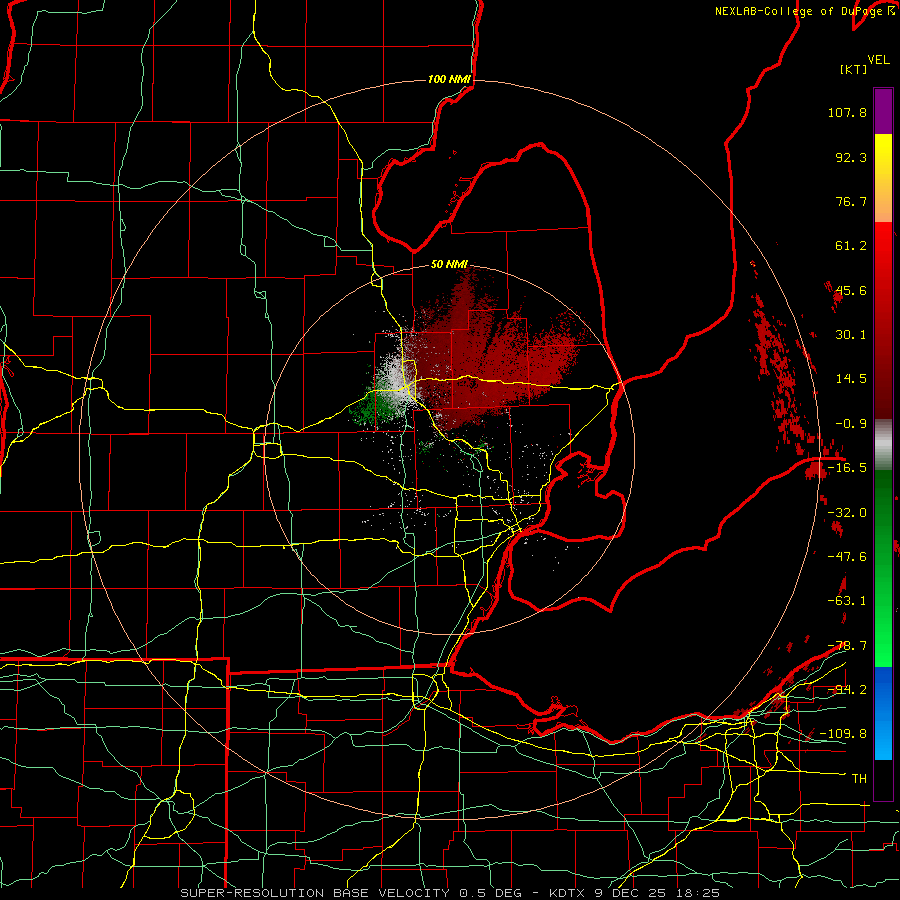Click the -63.1 scale value
This screenshot has height=900, width=900.
tap(847, 601)
